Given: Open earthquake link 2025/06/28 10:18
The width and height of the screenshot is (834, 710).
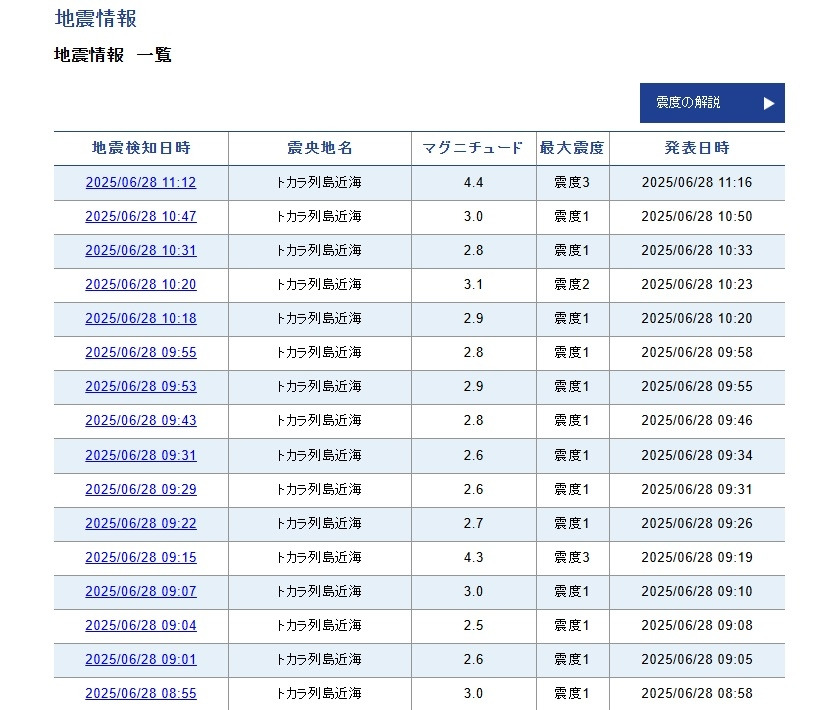Looking at the screenshot, I should tap(141, 319).
